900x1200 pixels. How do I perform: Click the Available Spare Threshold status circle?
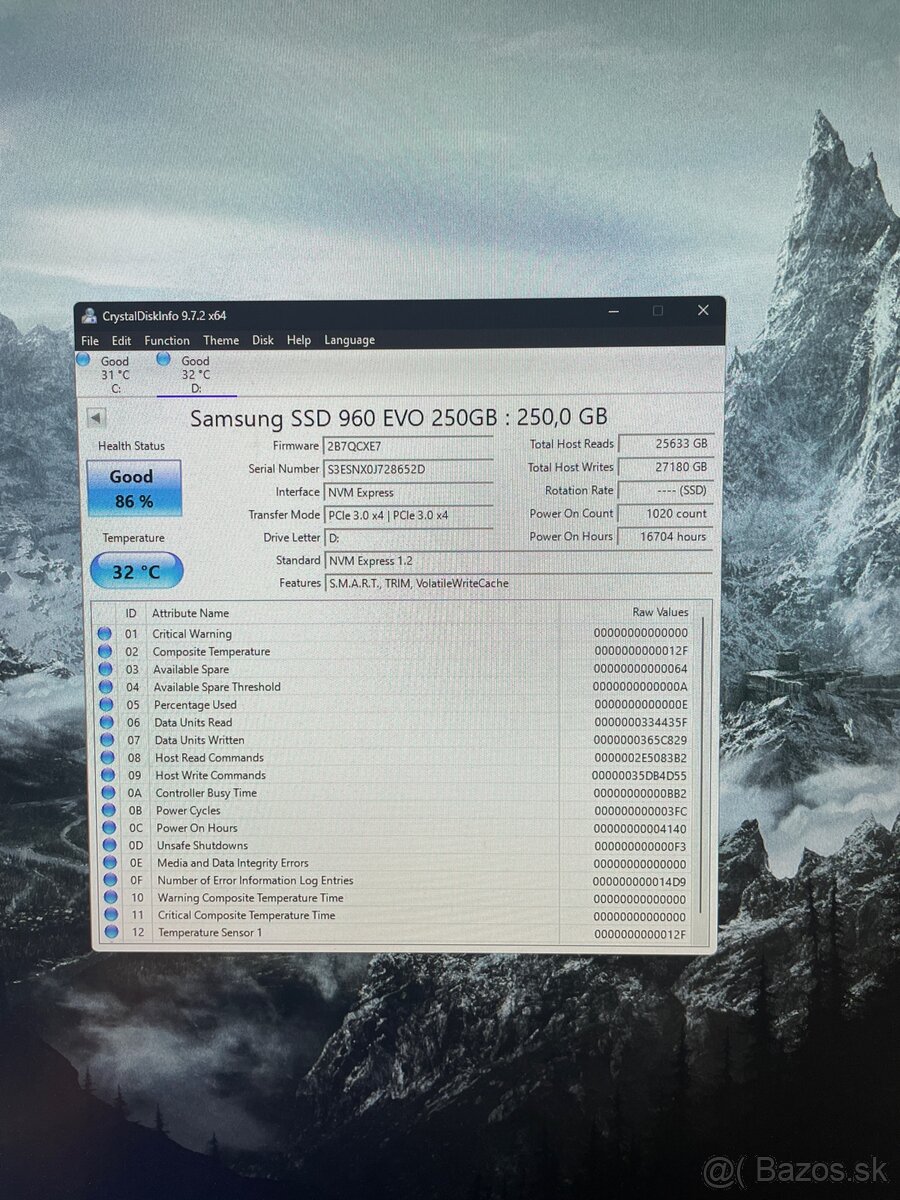click(104, 687)
